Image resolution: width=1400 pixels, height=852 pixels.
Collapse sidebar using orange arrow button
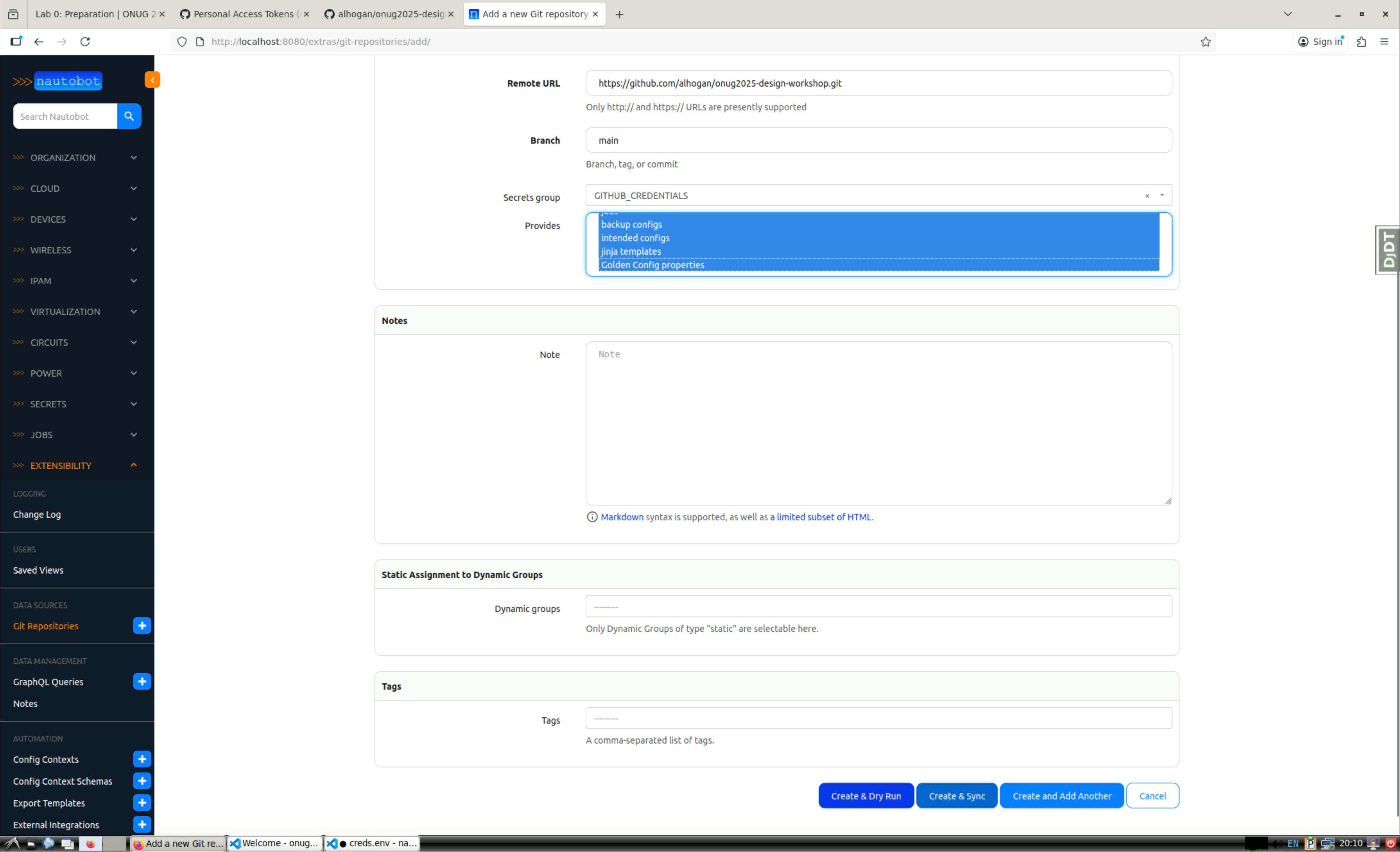coord(152,80)
